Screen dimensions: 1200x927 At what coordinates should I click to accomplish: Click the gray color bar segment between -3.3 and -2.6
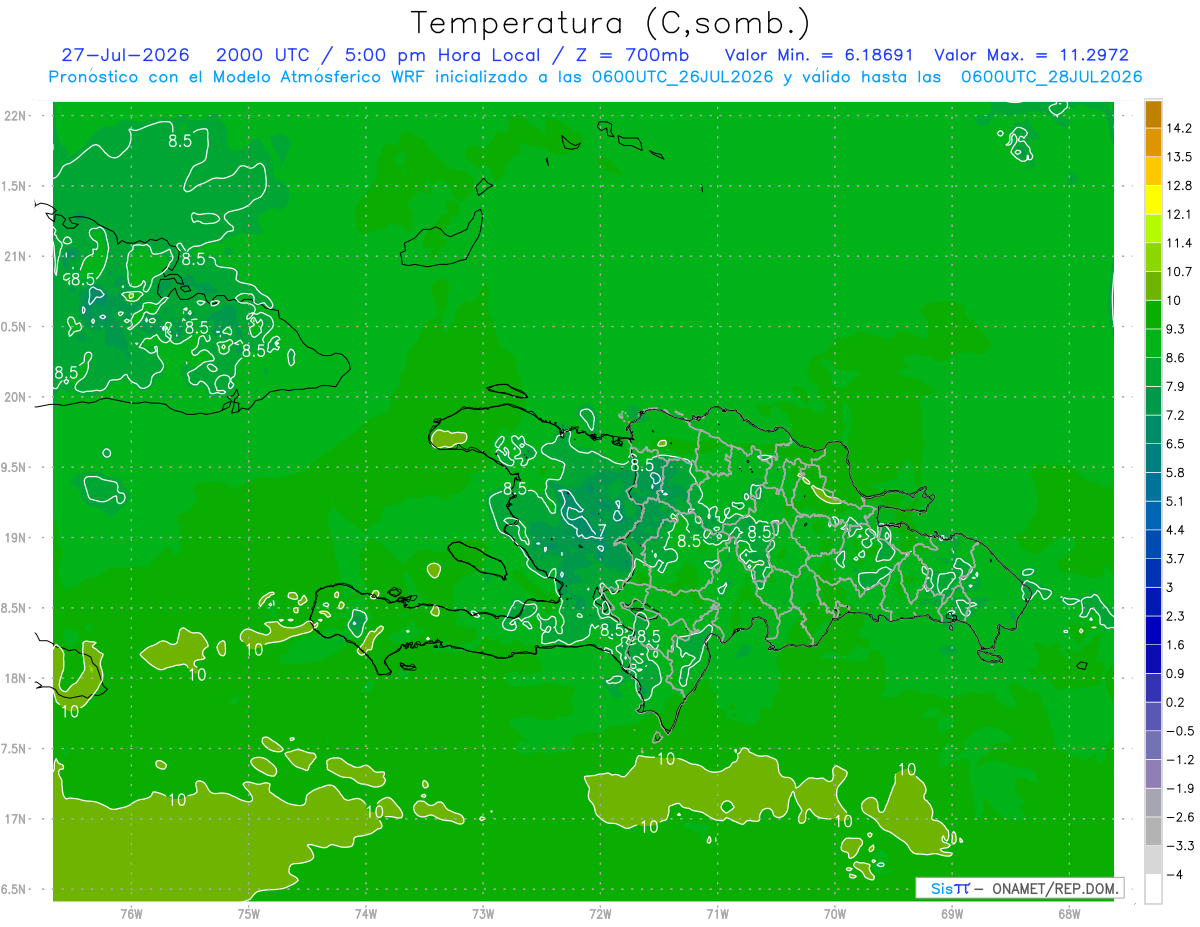1153,831
